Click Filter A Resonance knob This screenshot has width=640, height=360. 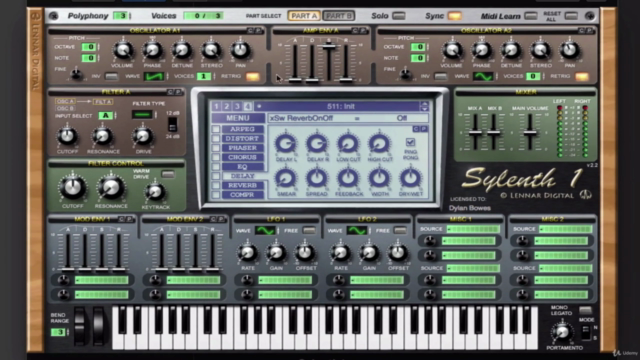pos(102,136)
